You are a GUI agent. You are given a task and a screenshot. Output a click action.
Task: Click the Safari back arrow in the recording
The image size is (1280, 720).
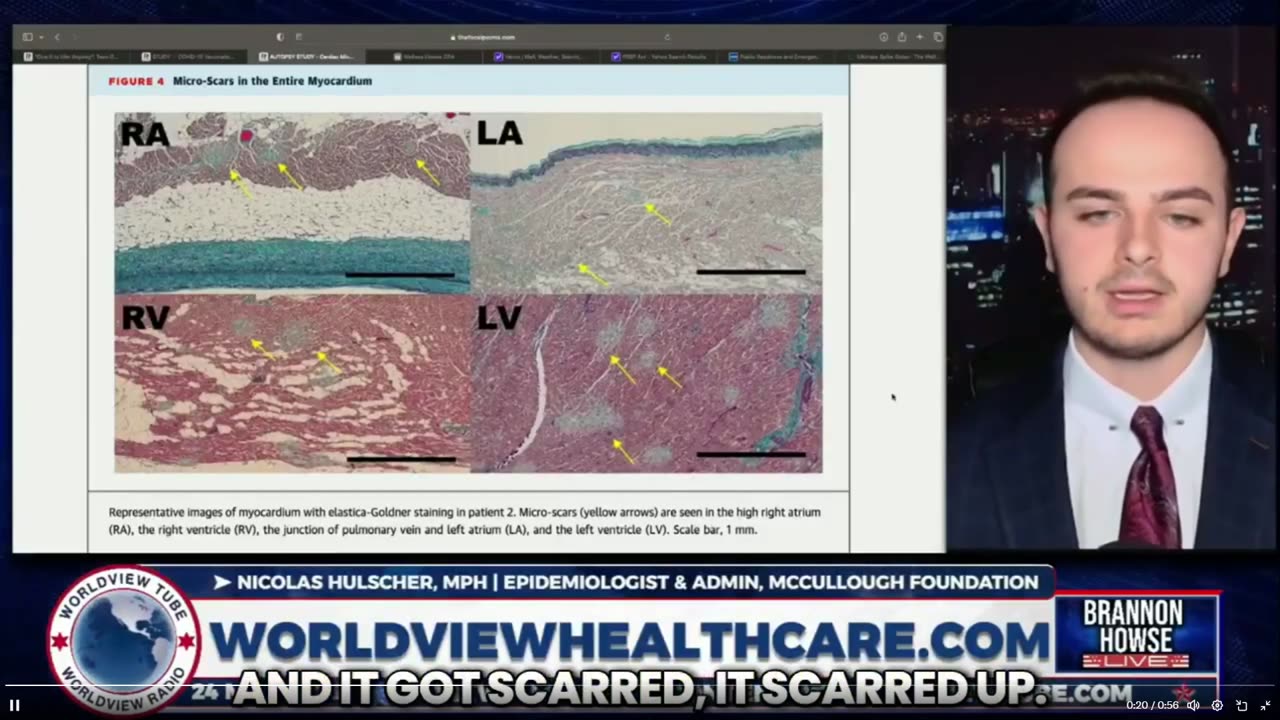(x=58, y=37)
